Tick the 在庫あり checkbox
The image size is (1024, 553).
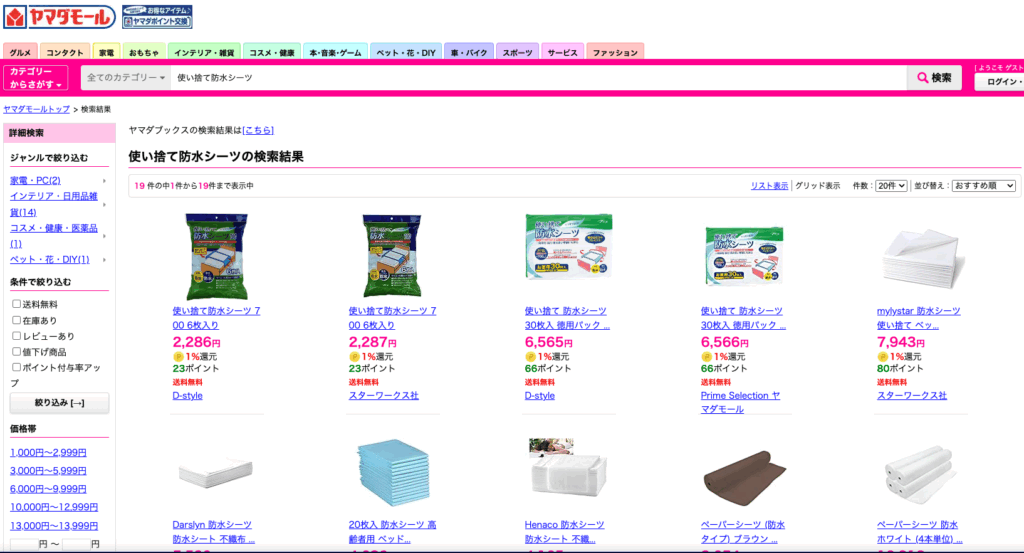coord(16,320)
